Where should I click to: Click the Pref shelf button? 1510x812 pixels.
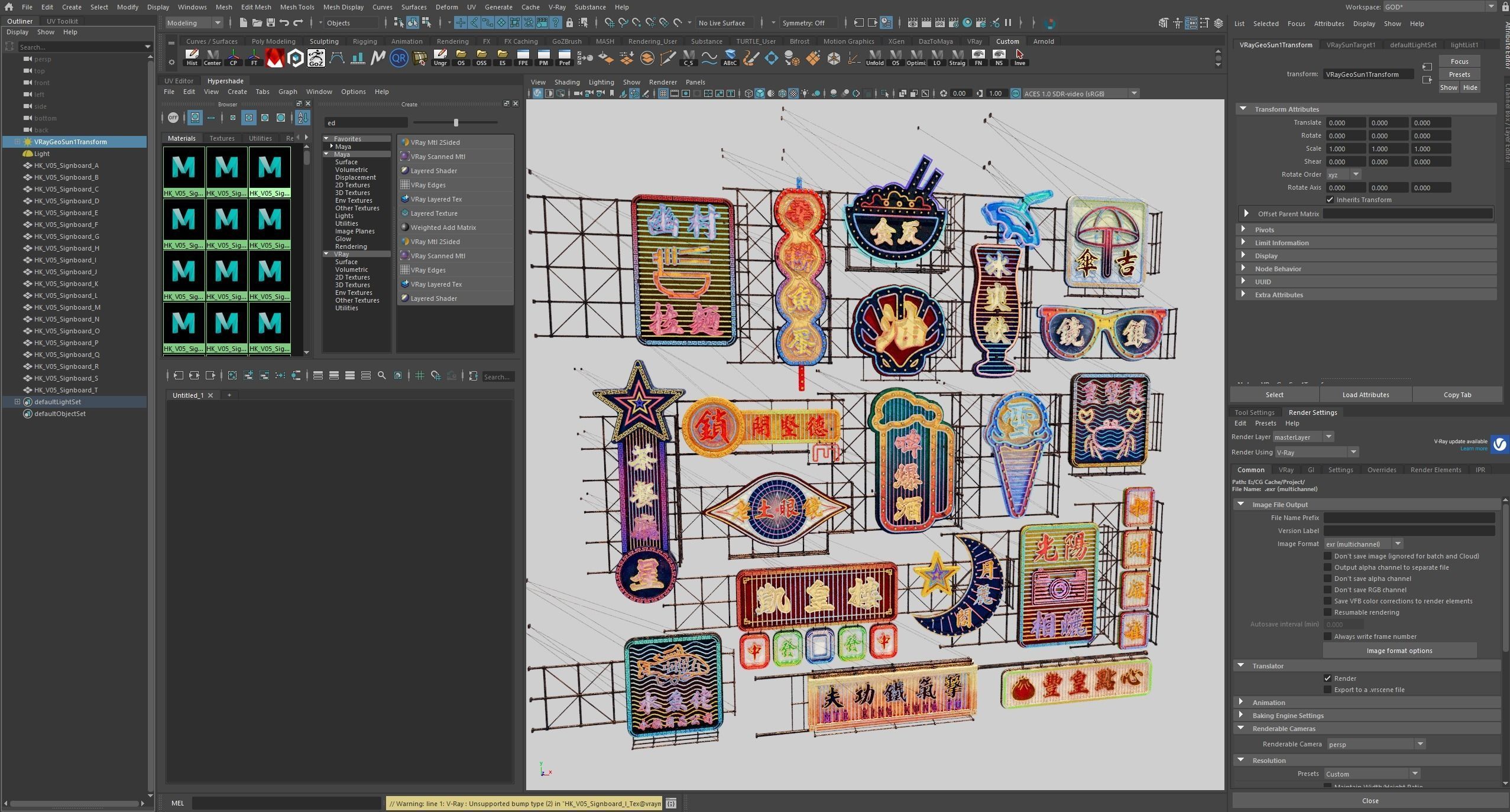coord(564,58)
